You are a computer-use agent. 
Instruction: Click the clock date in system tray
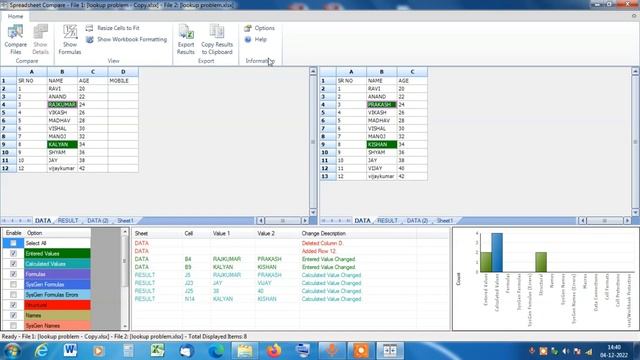pos(613,355)
